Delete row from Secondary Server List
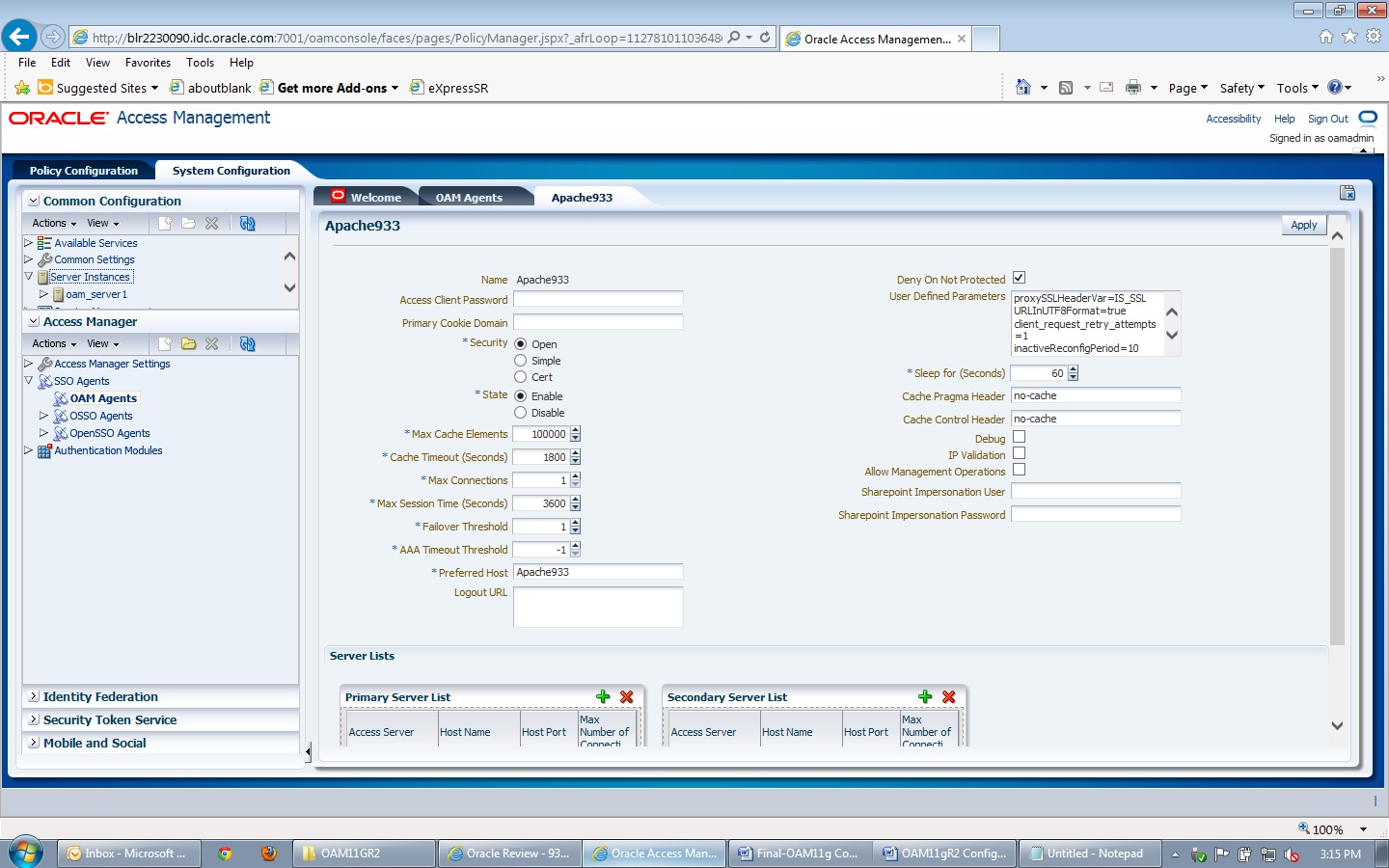 (948, 696)
